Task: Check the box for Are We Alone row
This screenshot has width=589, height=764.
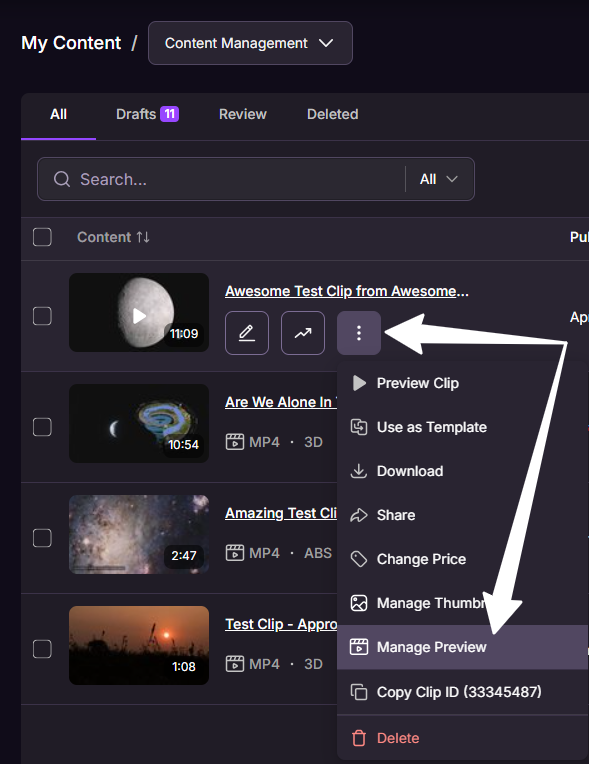Action: [x=42, y=427]
